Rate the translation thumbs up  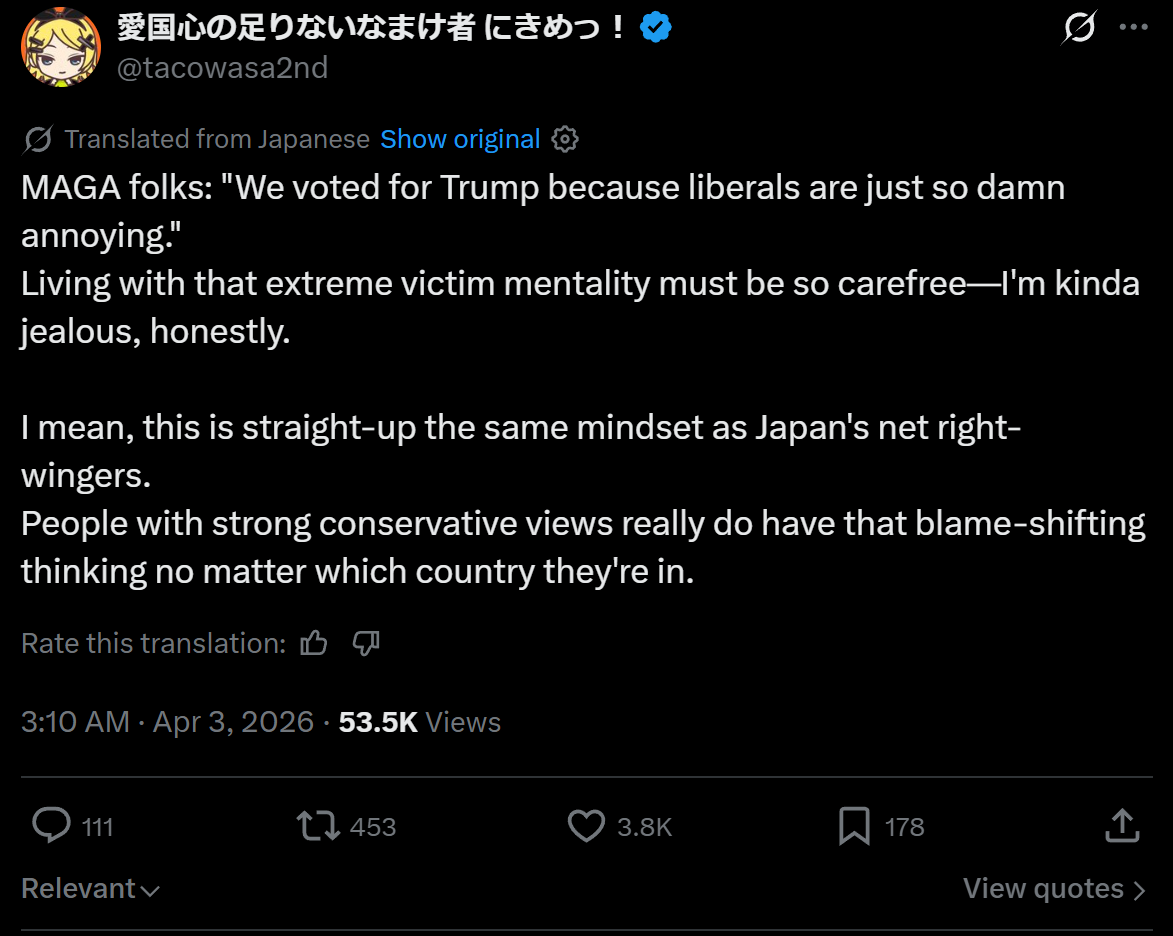click(314, 643)
